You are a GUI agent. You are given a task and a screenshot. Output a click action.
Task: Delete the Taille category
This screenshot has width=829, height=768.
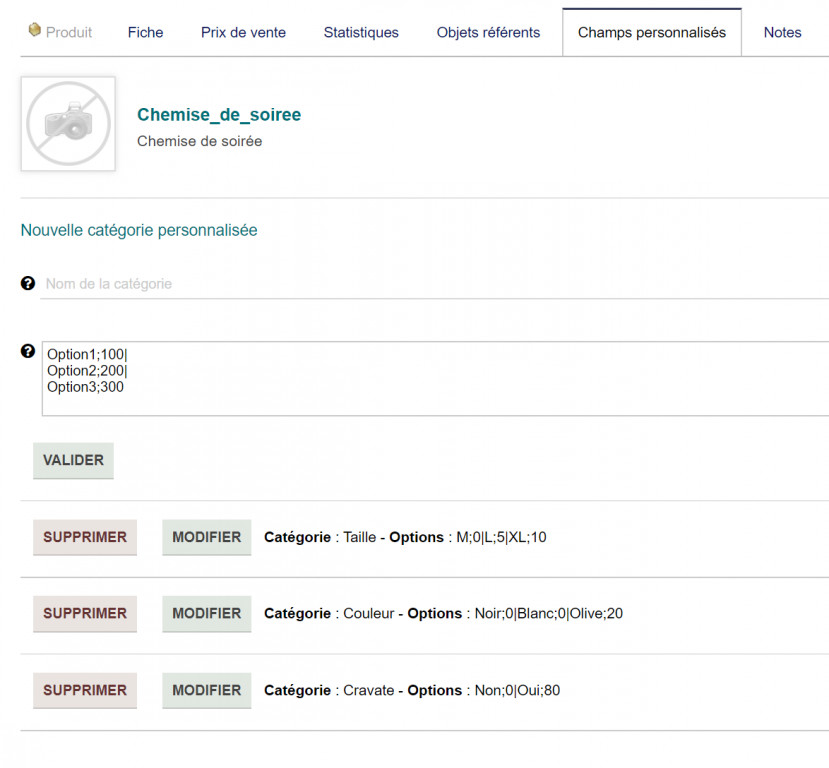pos(85,537)
